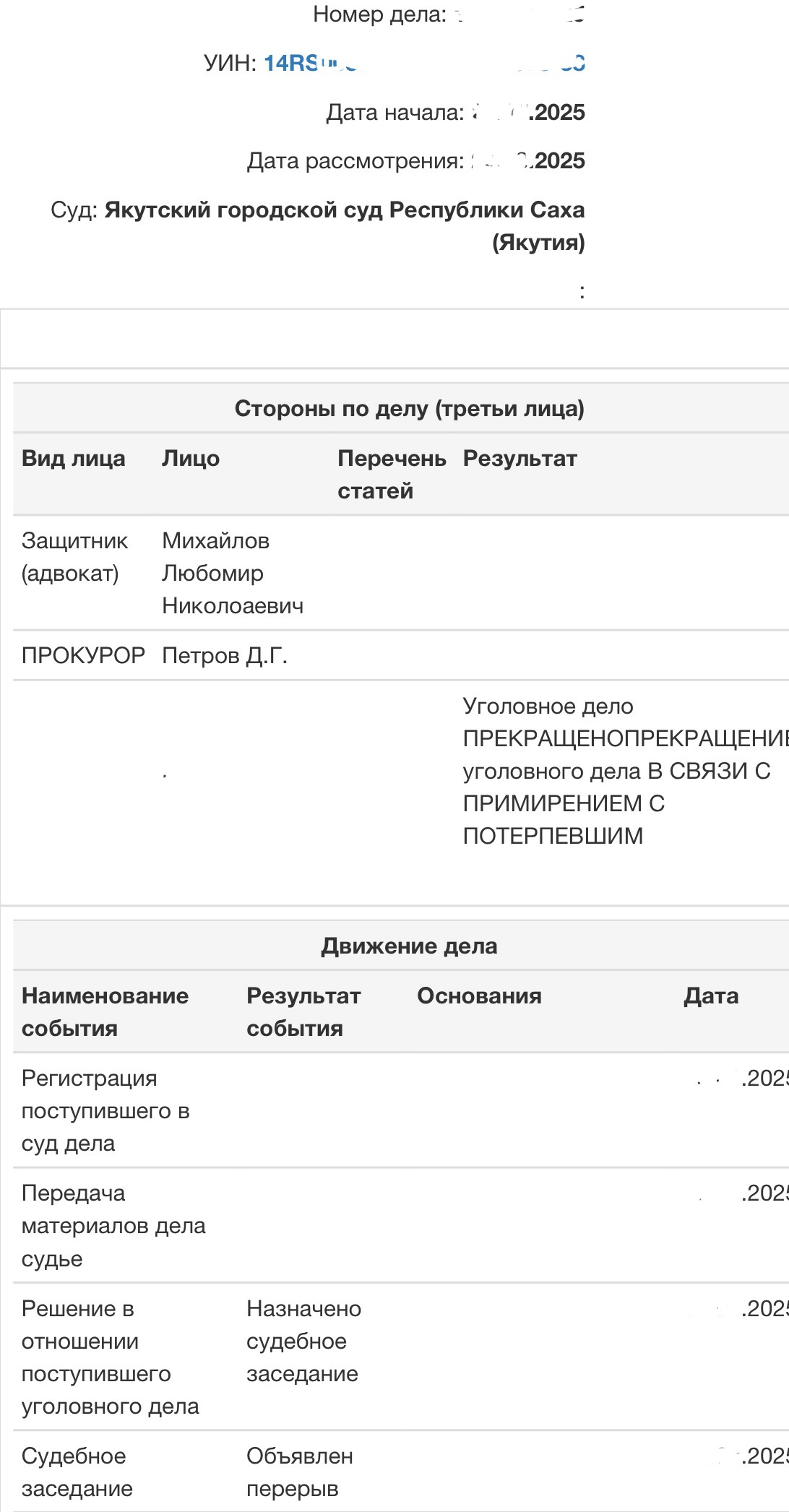Click the Дата column header
789x1512 pixels.
pos(711,996)
